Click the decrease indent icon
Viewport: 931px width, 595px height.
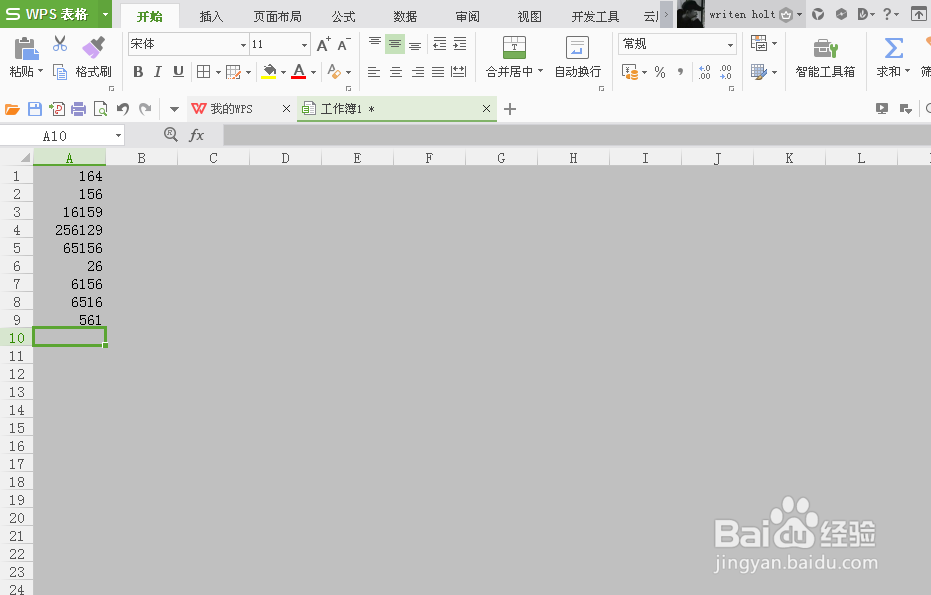pyautogui.click(x=439, y=43)
